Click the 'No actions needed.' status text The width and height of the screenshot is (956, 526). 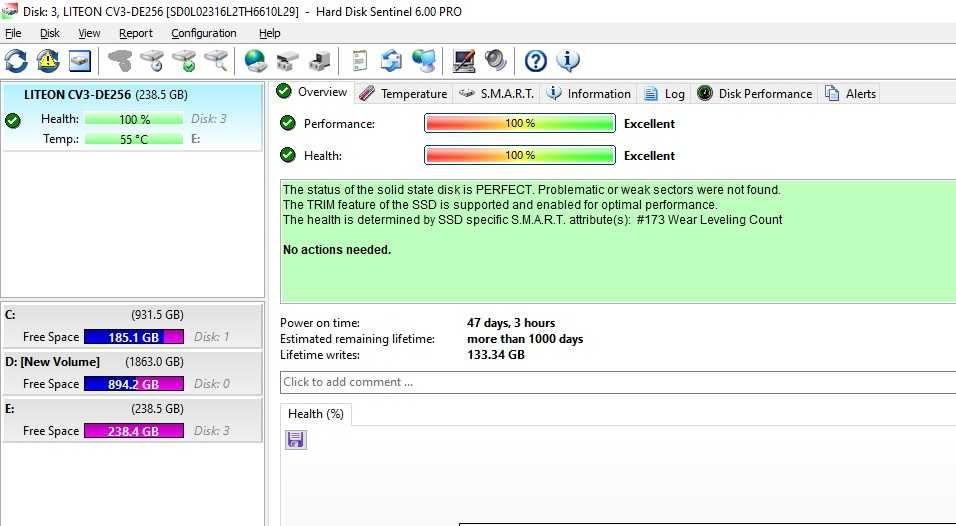[x=337, y=250]
